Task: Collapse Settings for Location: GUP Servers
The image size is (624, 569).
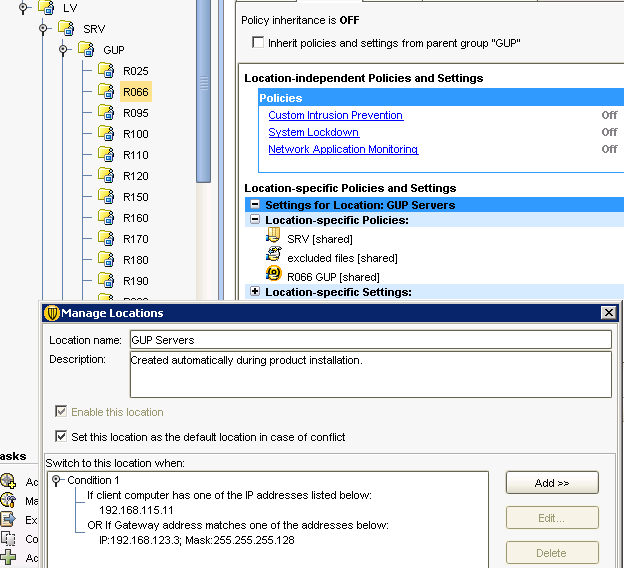Action: click(255, 204)
